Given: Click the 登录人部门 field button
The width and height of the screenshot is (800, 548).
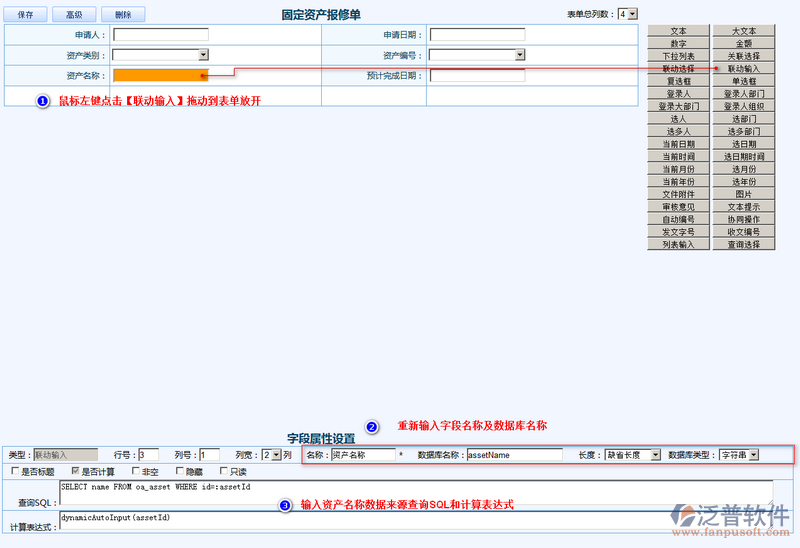Looking at the screenshot, I should [x=743, y=93].
